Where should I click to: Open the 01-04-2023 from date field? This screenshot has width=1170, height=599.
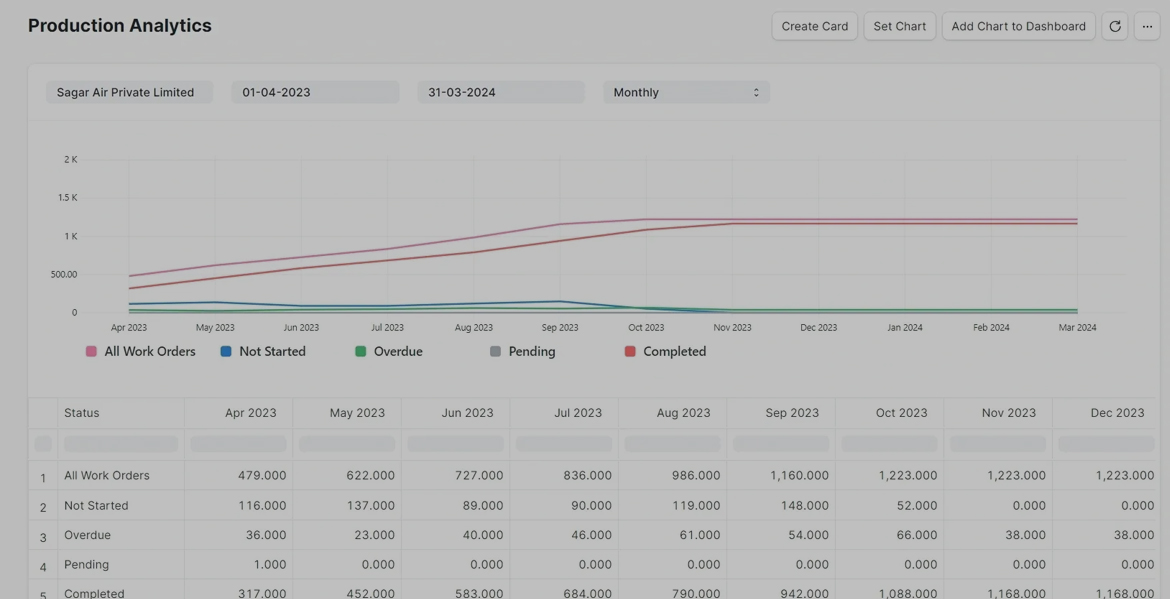coord(315,92)
